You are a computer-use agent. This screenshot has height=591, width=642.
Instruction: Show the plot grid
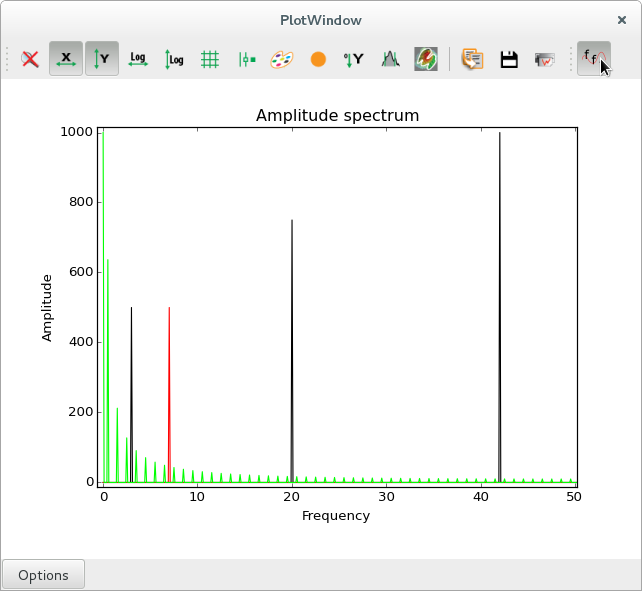coord(210,60)
